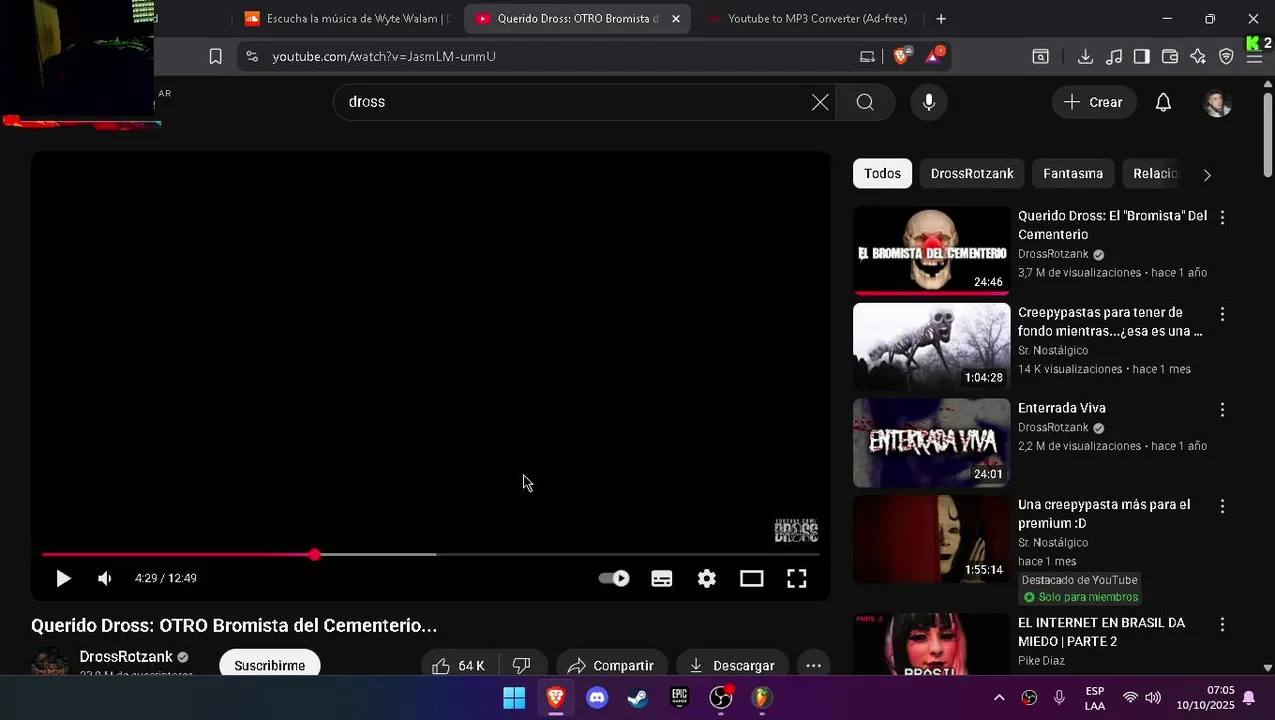The height and width of the screenshot is (720, 1275).
Task: Open YouTube notifications bell
Action: pos(1163,102)
